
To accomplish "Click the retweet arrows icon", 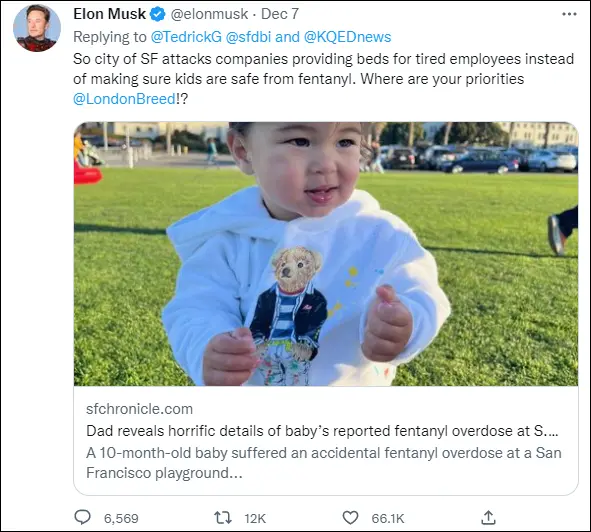I will tap(223, 518).
